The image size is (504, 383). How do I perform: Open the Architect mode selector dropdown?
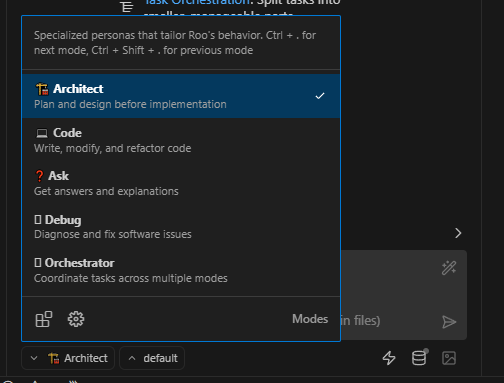coord(68,358)
